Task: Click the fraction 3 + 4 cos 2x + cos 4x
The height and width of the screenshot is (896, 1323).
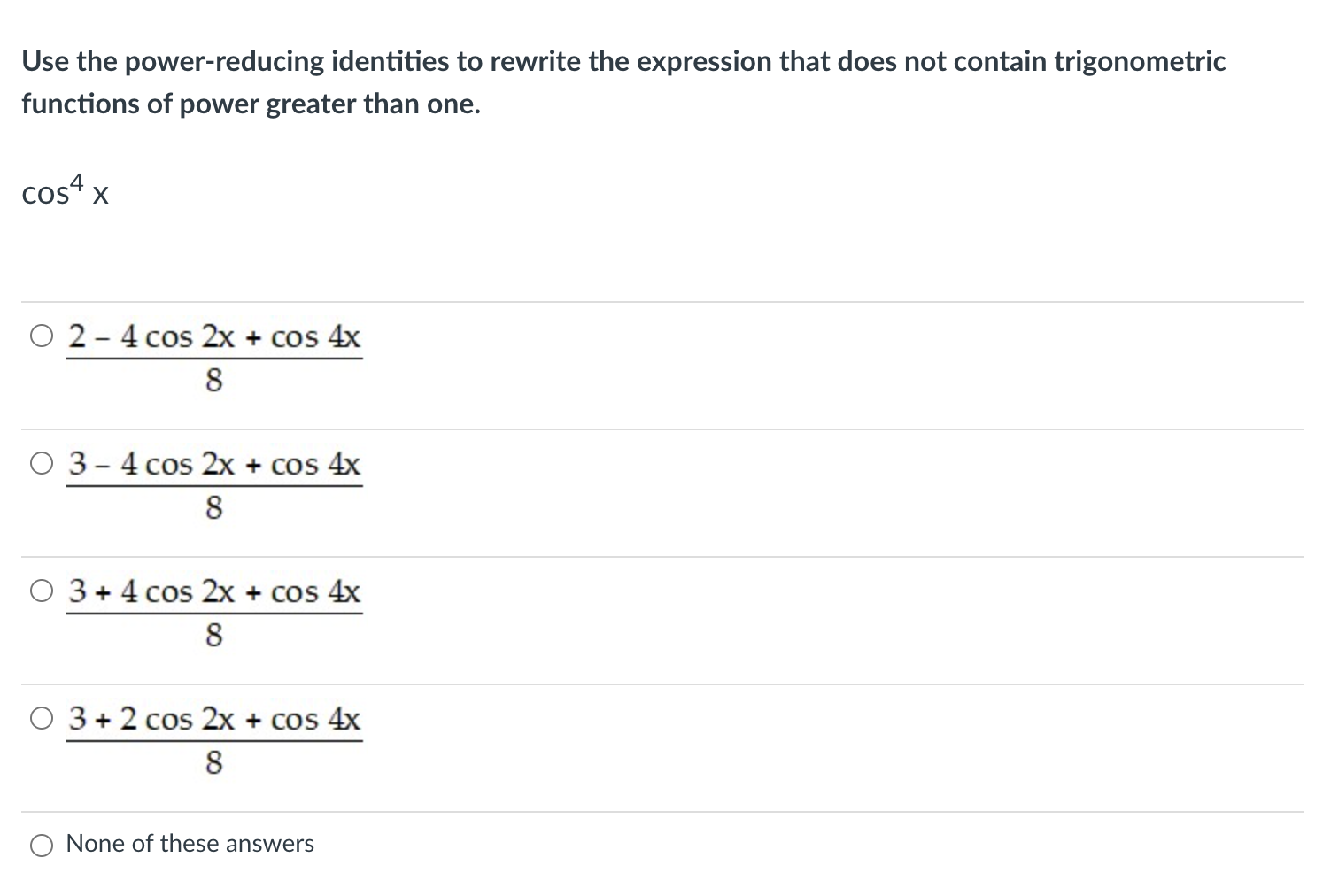Action: coord(213,592)
